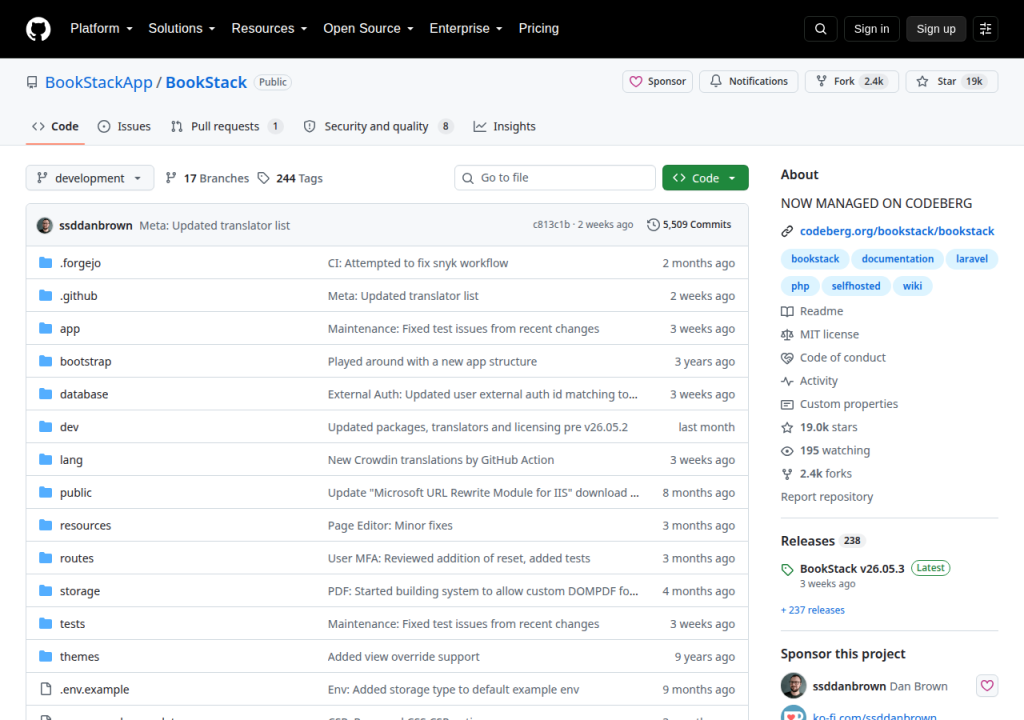Open the Releases 238 heading link
Image resolution: width=1024 pixels, height=720 pixels.
coord(823,541)
